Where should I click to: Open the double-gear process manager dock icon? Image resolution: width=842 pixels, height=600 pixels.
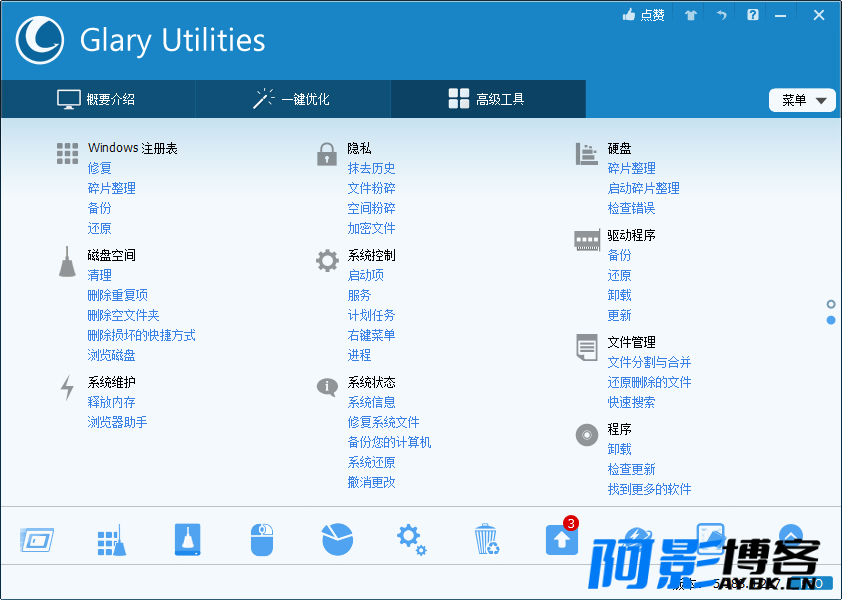point(411,540)
